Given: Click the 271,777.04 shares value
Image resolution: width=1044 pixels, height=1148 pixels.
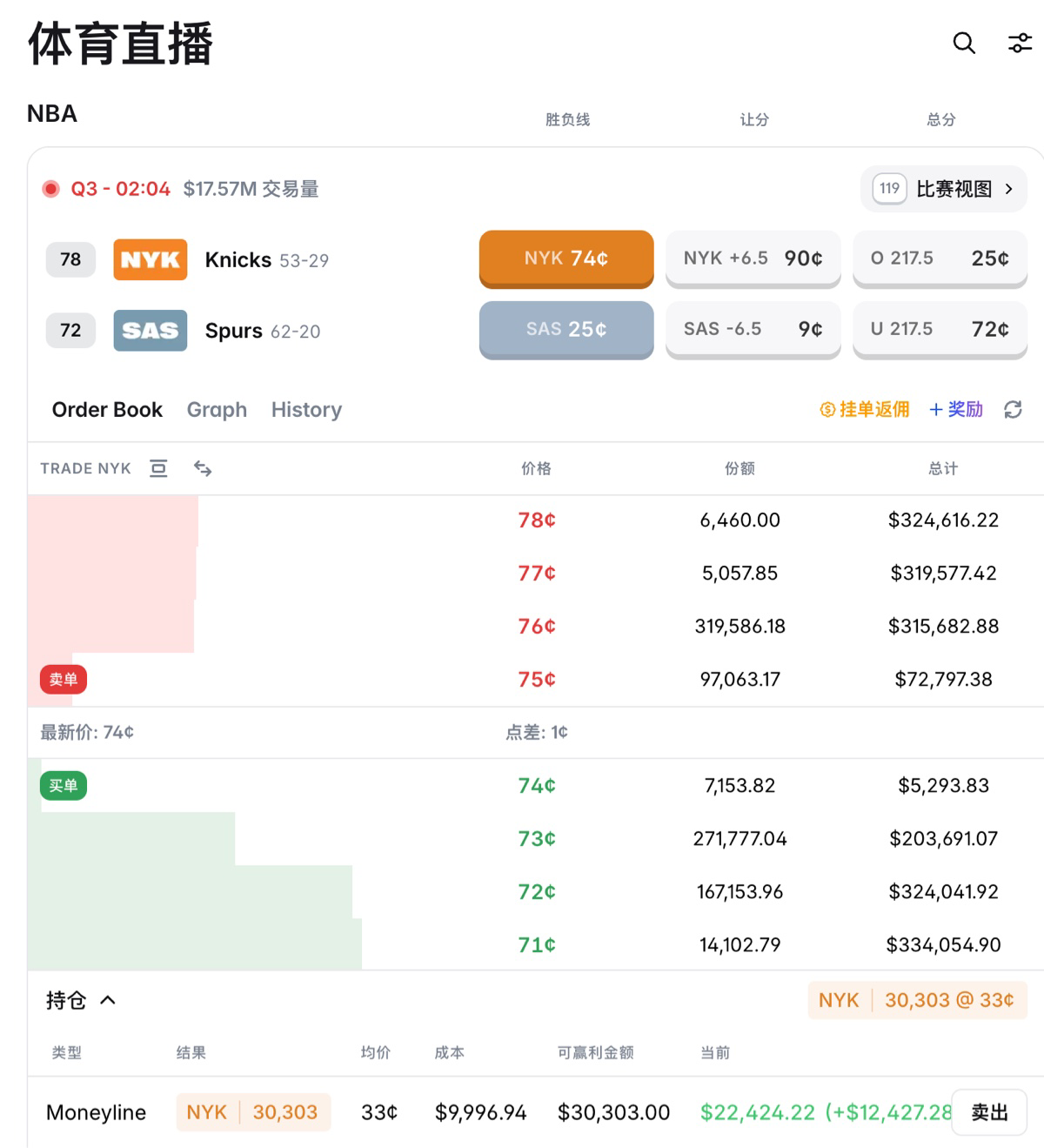Looking at the screenshot, I should (740, 838).
